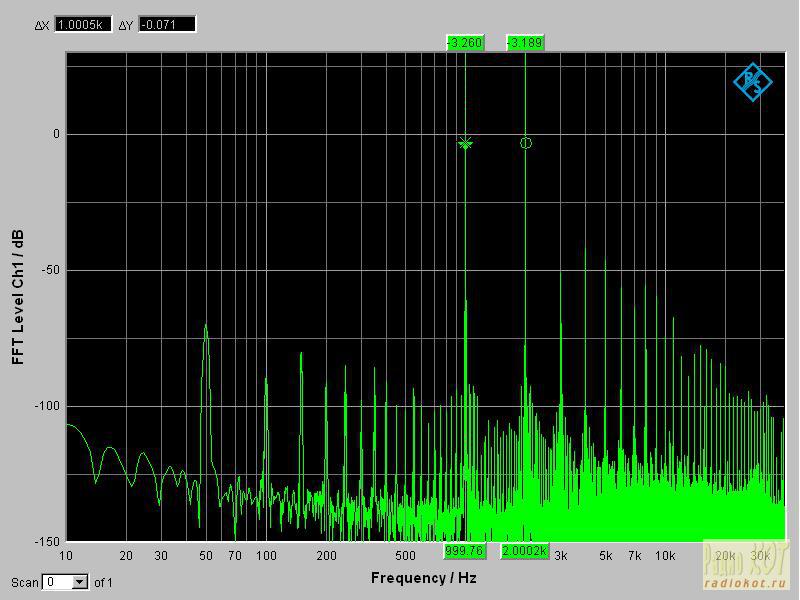800x600 pixels.
Task: Click the 200 x-axis tick label
Action: pos(326,556)
